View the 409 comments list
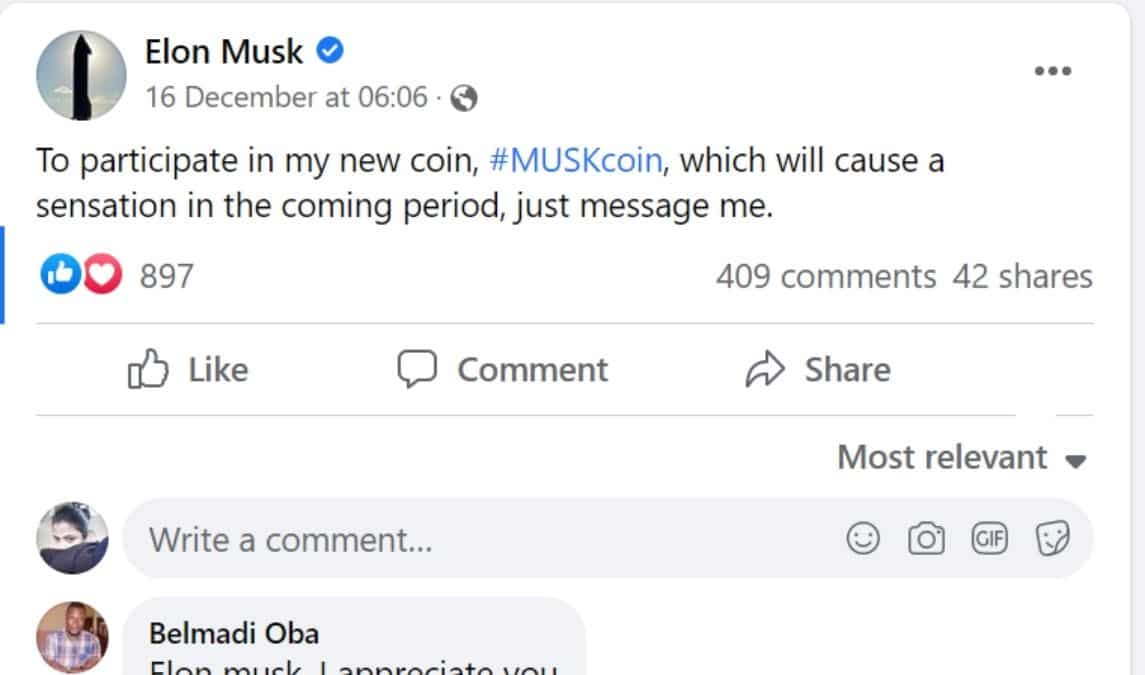 pyautogui.click(x=826, y=276)
